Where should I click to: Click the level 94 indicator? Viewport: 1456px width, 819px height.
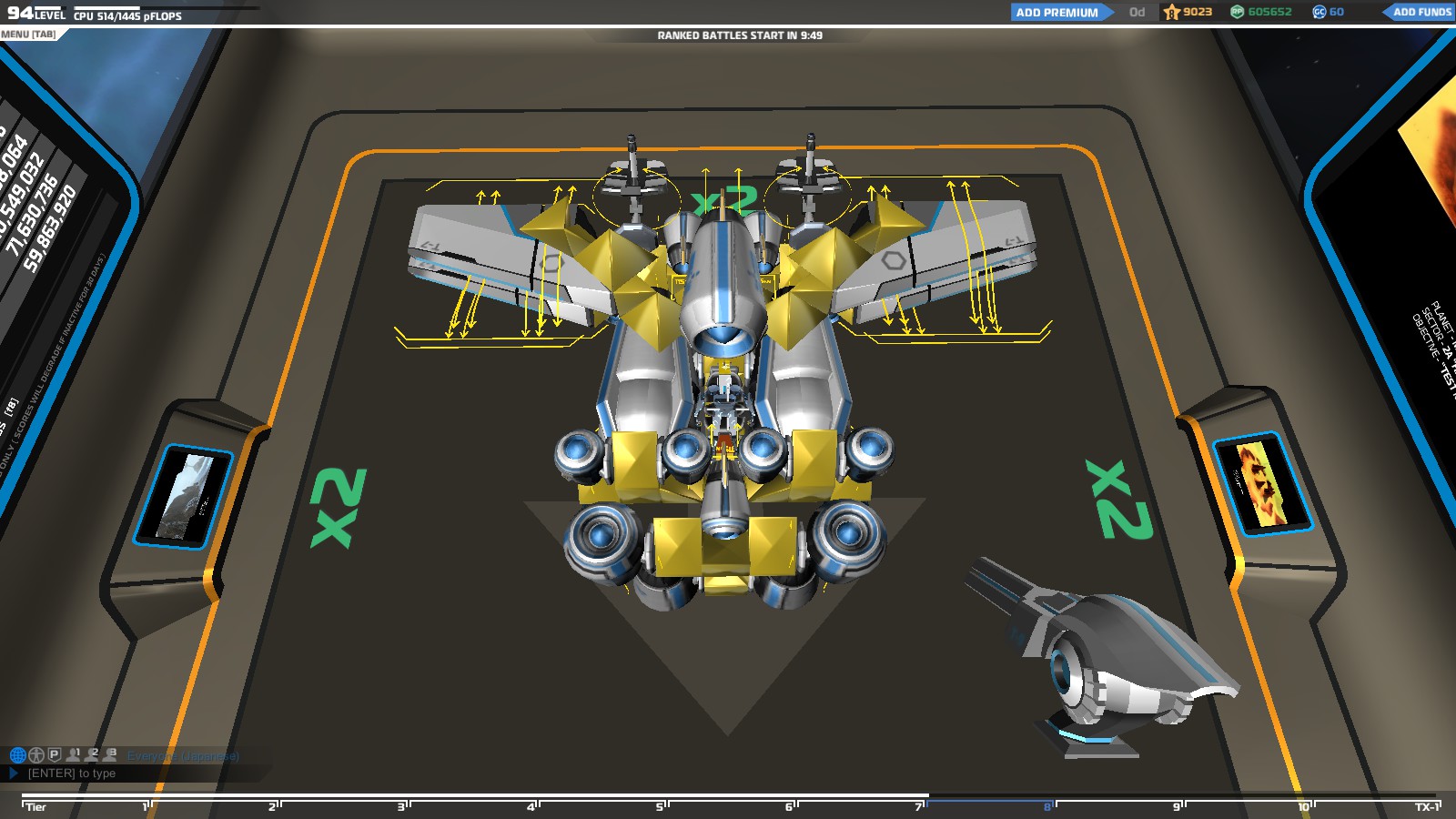[x=36, y=14]
